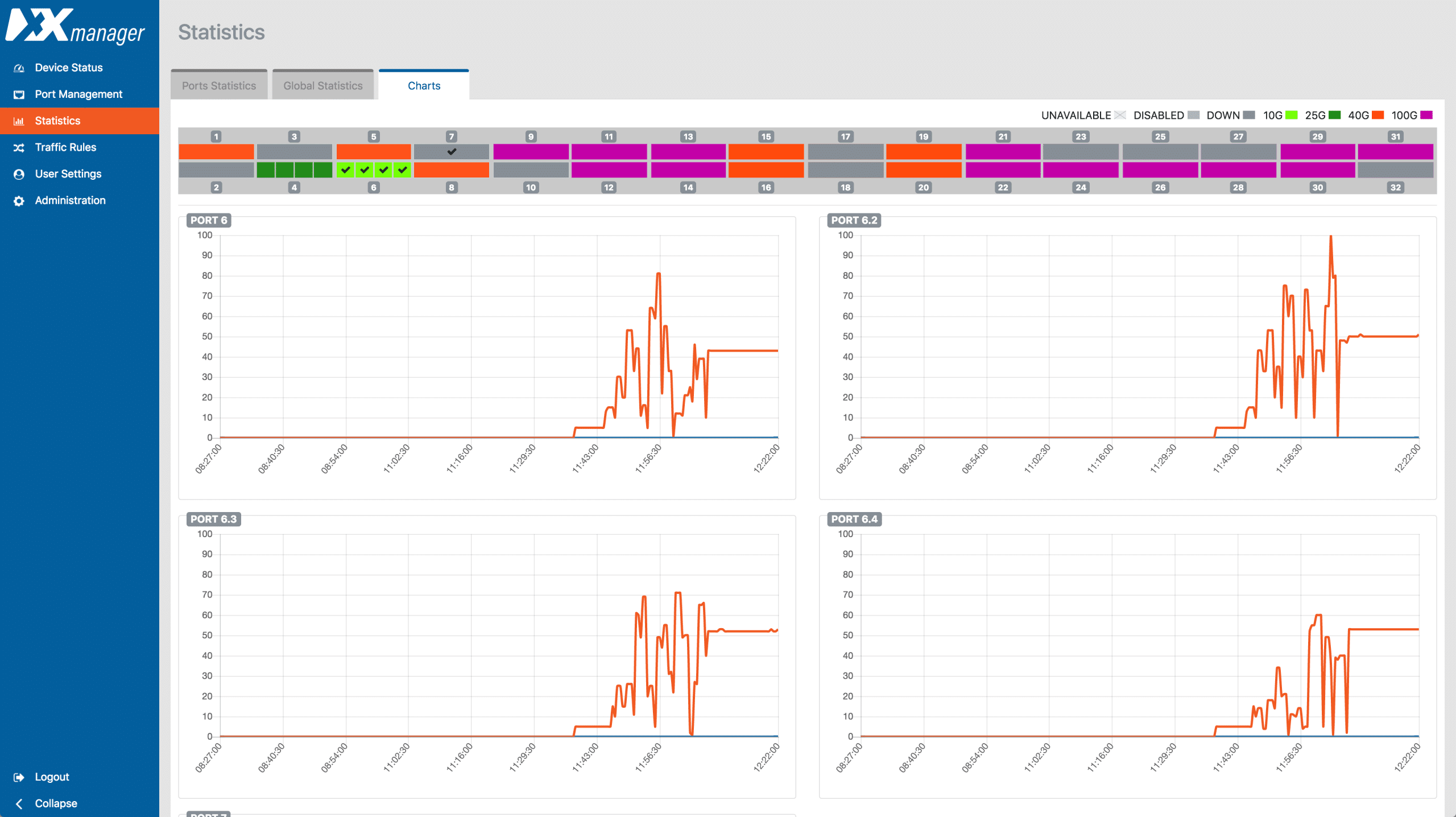Click the User Settings person icon
The width and height of the screenshot is (1456, 817).
[19, 174]
